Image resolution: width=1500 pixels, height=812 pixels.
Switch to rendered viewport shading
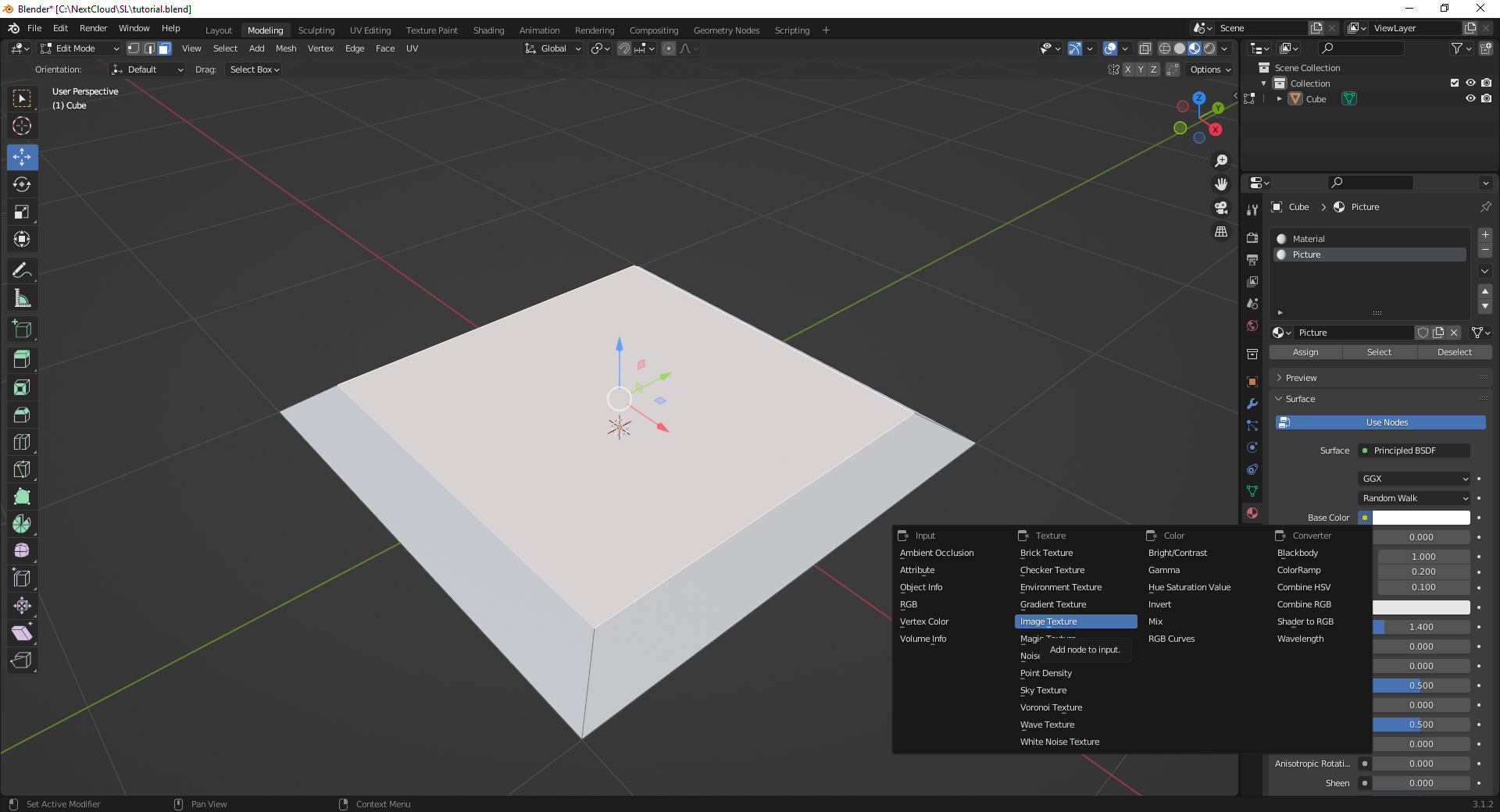[x=1209, y=48]
